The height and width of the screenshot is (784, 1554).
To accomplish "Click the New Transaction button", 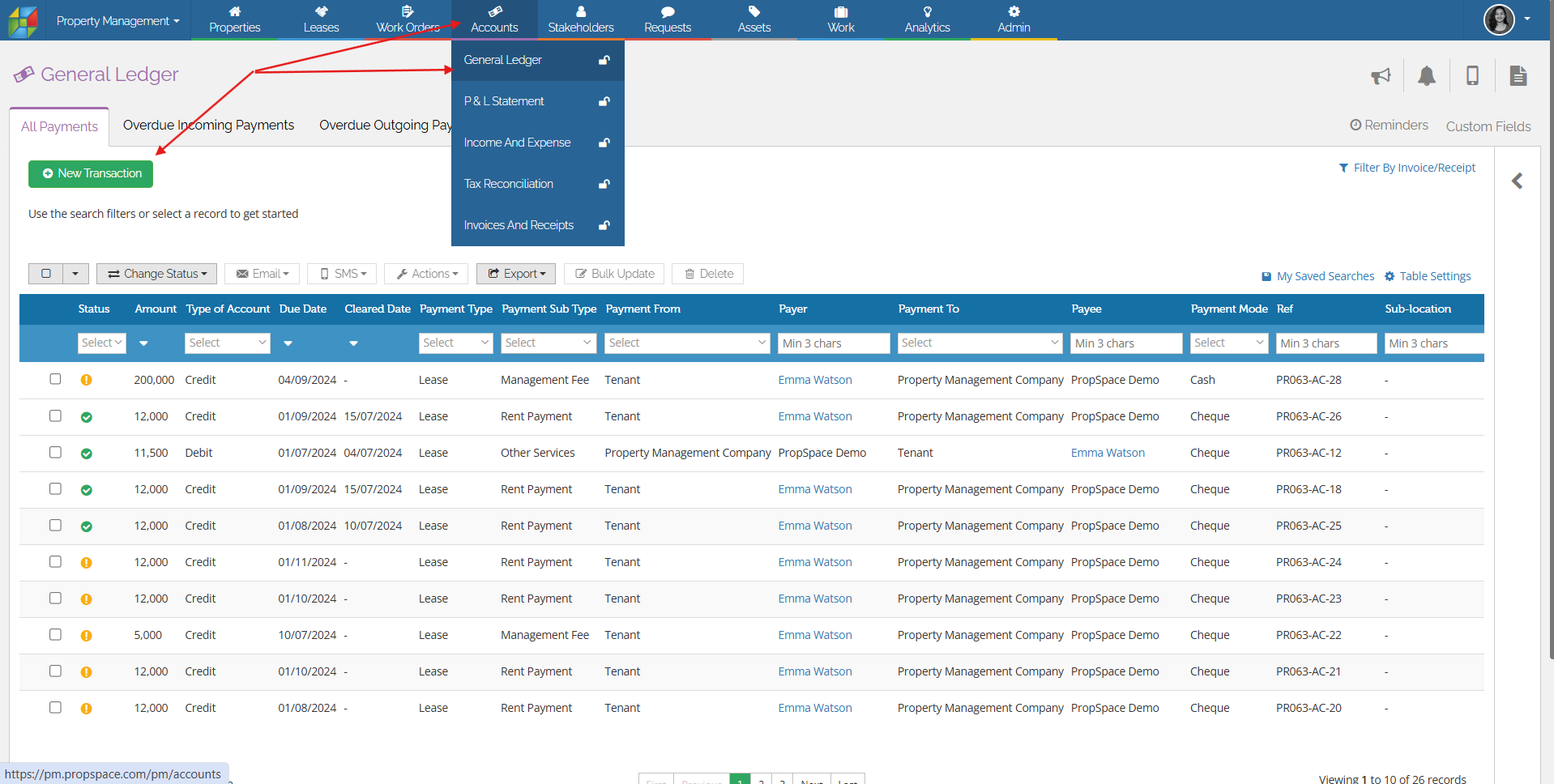I will pos(91,173).
